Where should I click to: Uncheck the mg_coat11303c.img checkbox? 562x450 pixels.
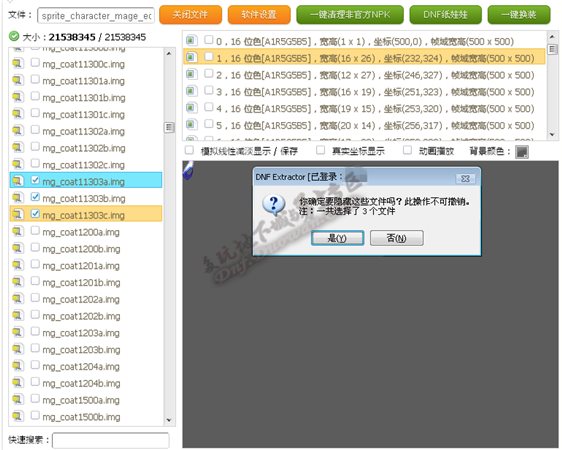point(35,214)
